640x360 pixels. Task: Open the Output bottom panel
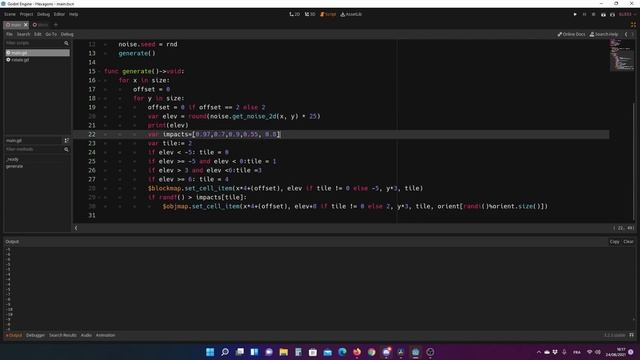point(14,335)
